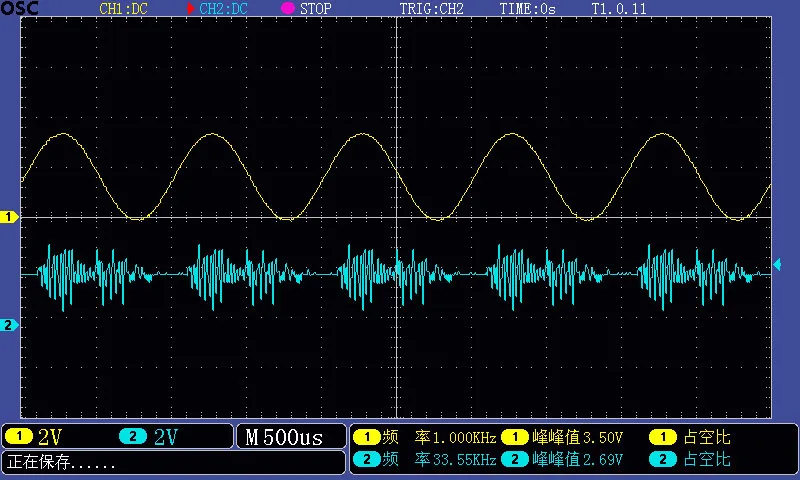This screenshot has height=480, width=800.
Task: Open the channel 2 2V vertical scale
Action: [165, 437]
